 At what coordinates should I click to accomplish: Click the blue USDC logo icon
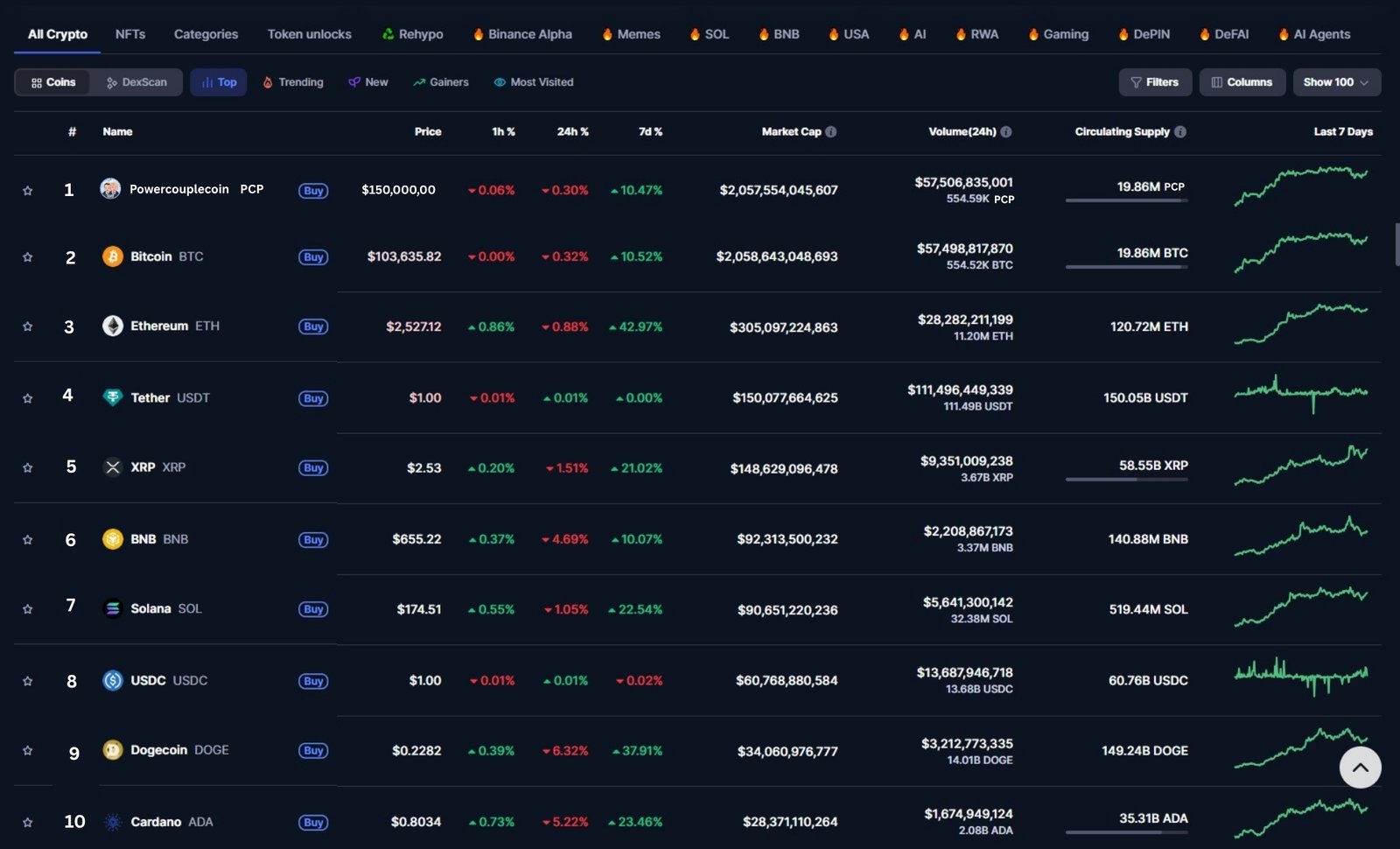coord(113,680)
